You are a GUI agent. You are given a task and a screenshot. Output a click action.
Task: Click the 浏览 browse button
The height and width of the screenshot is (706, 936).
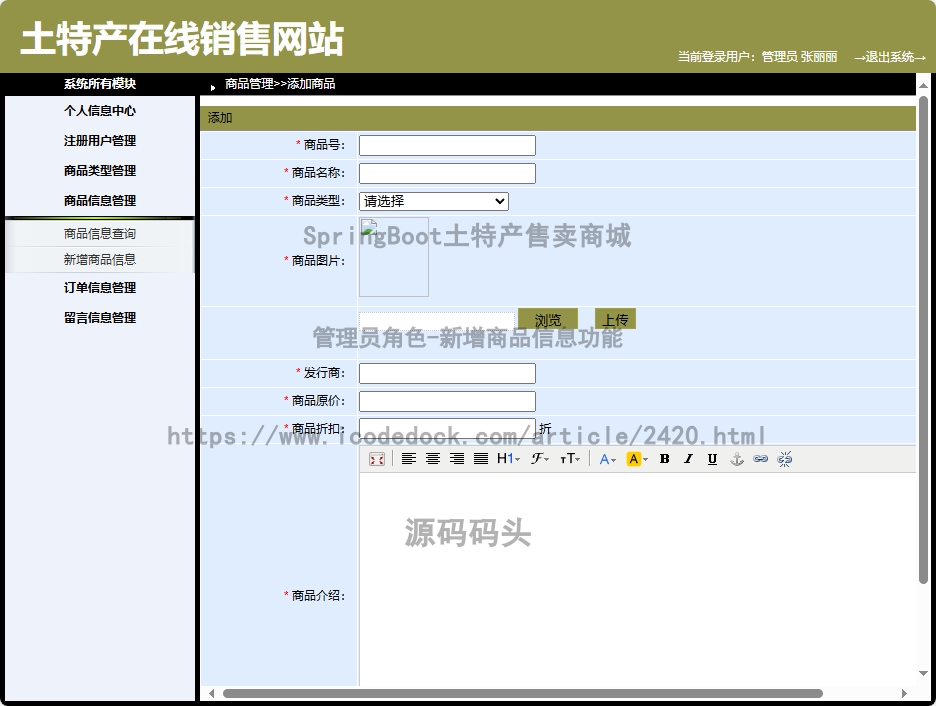click(x=547, y=320)
